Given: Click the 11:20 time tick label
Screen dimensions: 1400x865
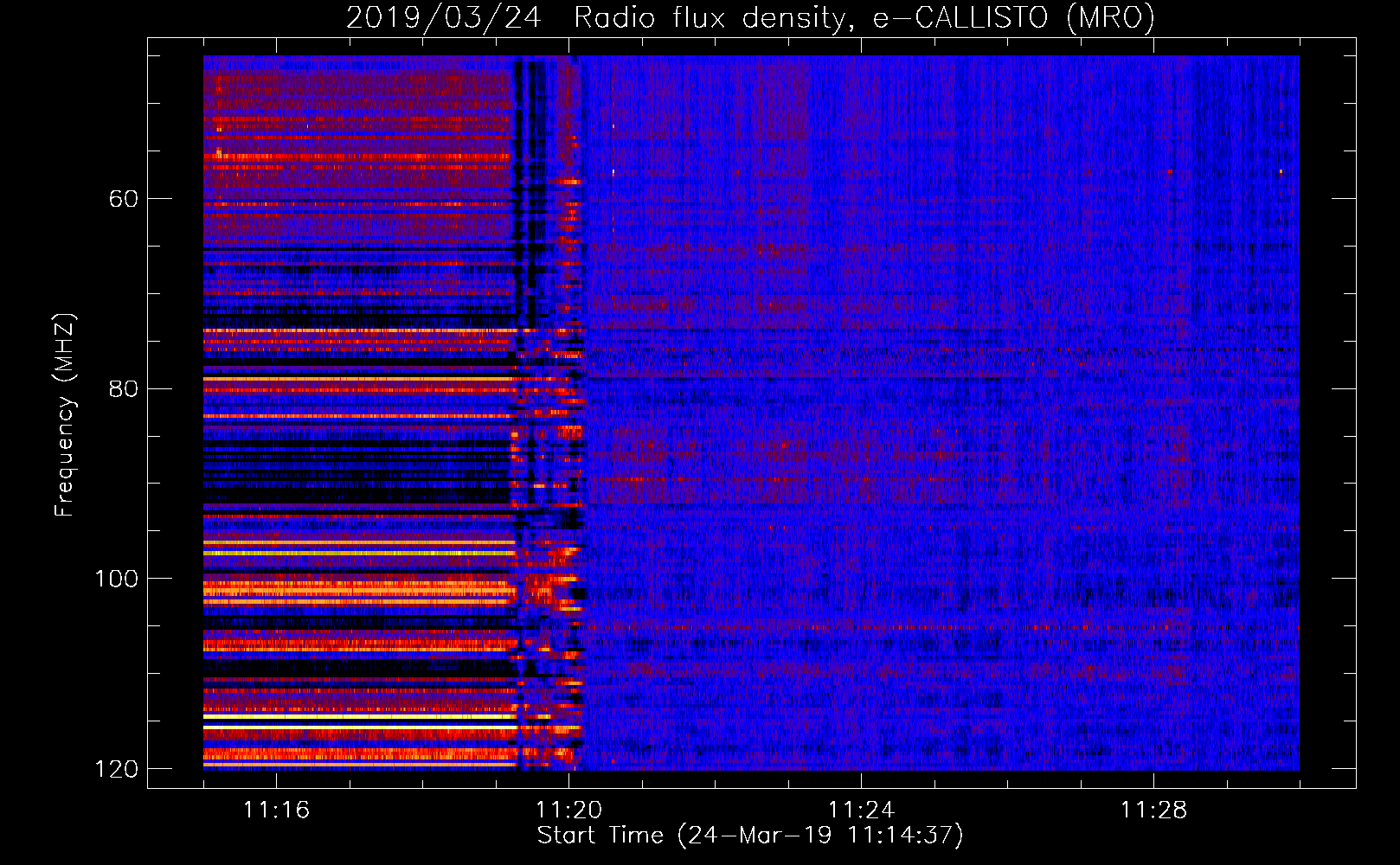Looking at the screenshot, I should (568, 810).
